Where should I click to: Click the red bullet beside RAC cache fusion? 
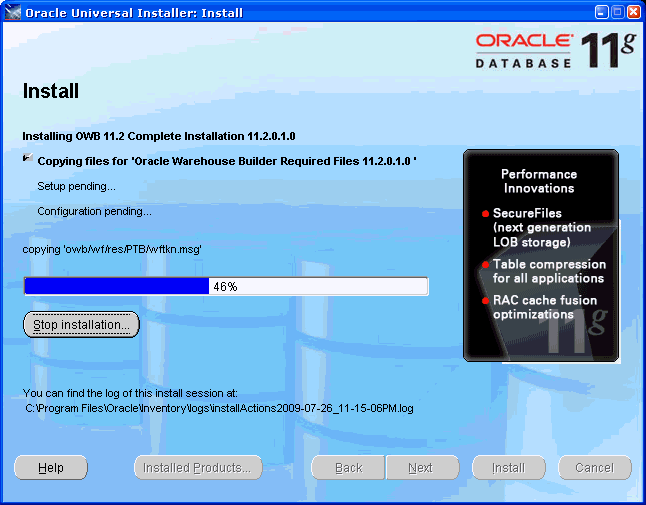486,301
